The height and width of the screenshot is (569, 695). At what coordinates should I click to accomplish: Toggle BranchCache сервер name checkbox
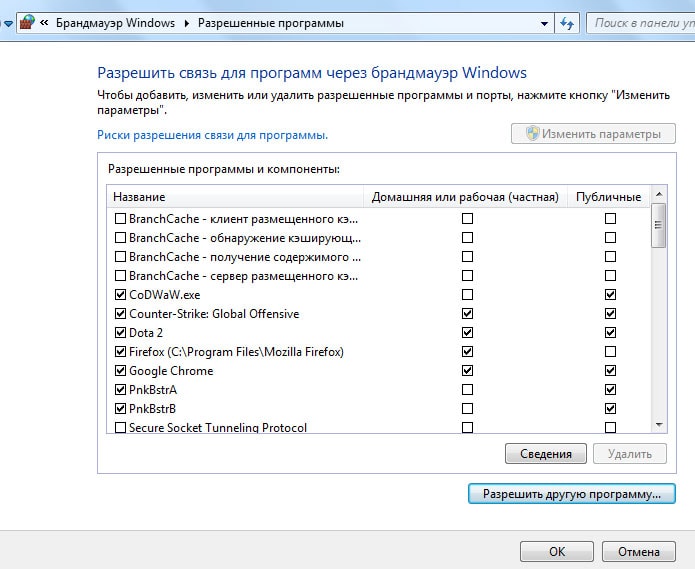tap(120, 276)
